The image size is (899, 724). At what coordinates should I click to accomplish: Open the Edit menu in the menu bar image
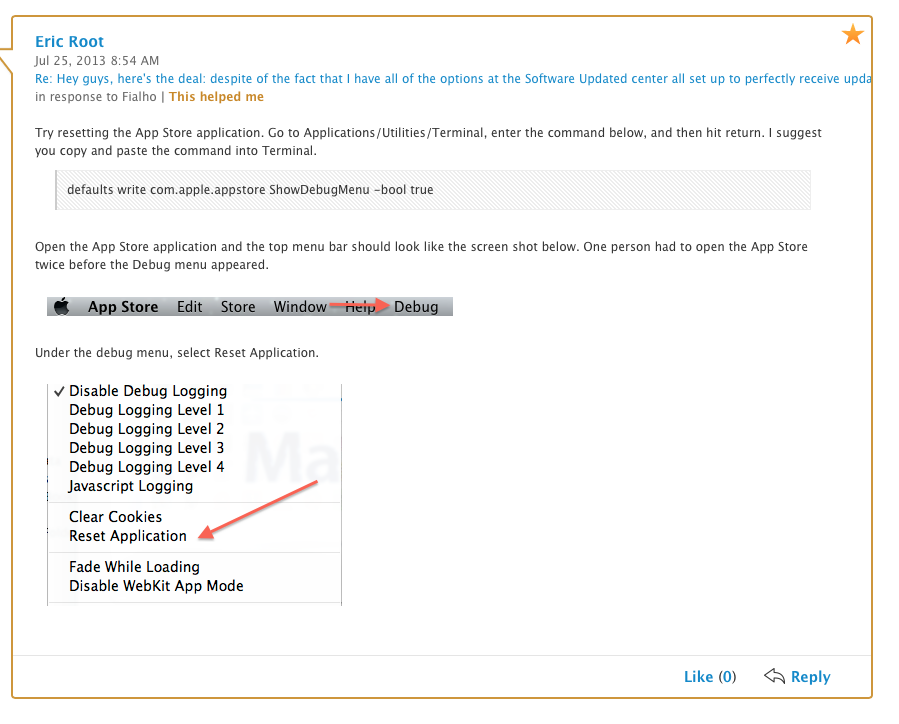[189, 307]
